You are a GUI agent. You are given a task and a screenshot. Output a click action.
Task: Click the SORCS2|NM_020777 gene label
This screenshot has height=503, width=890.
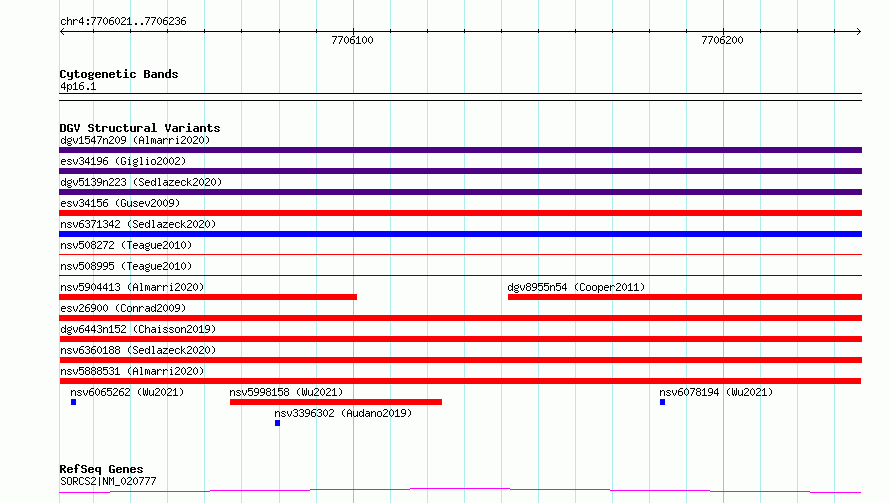click(x=108, y=481)
